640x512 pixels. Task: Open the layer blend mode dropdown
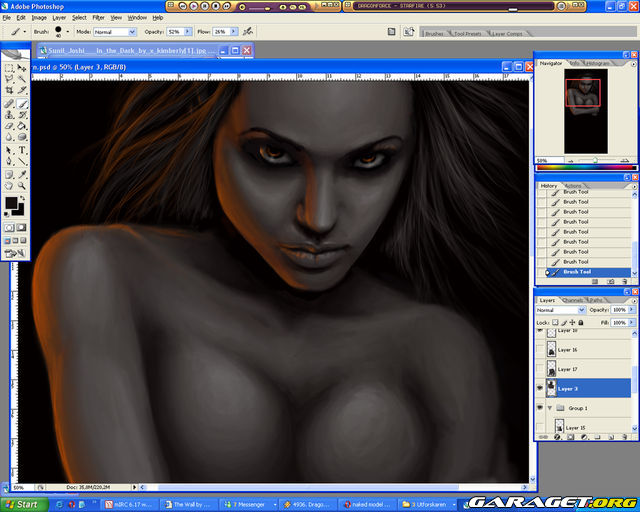[561, 310]
